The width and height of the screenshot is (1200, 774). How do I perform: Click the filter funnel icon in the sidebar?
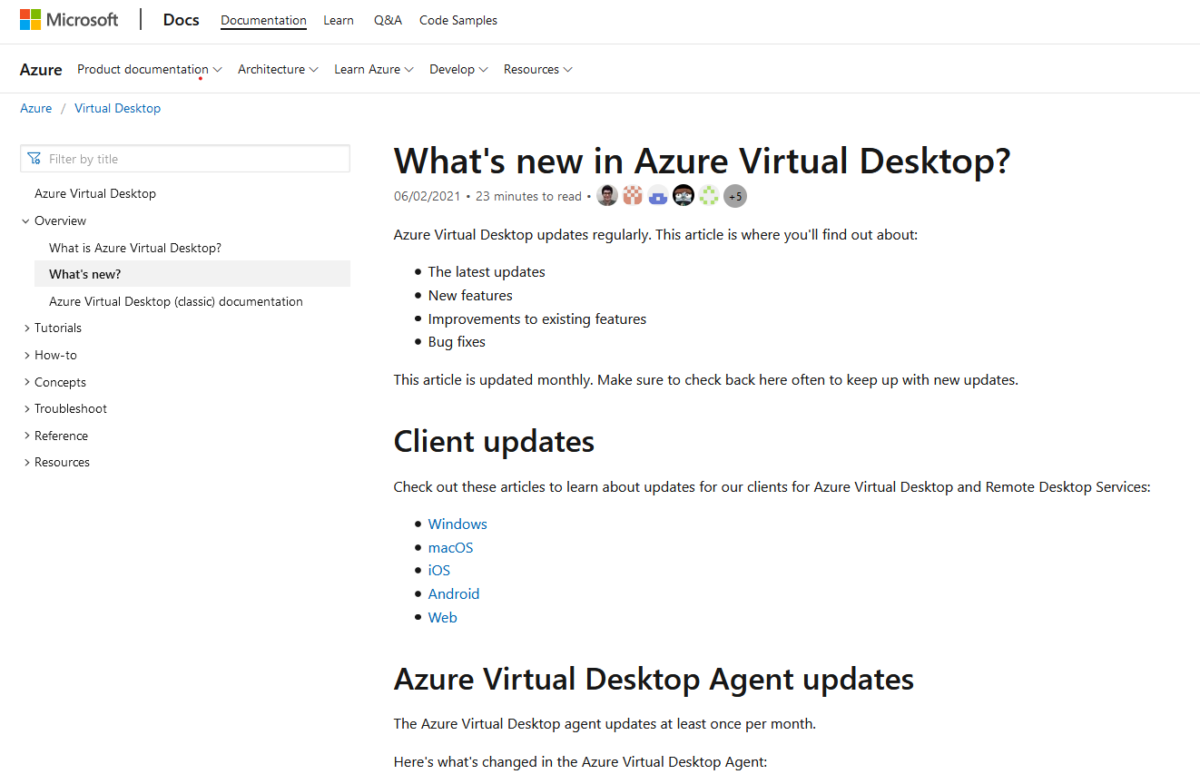pos(35,158)
